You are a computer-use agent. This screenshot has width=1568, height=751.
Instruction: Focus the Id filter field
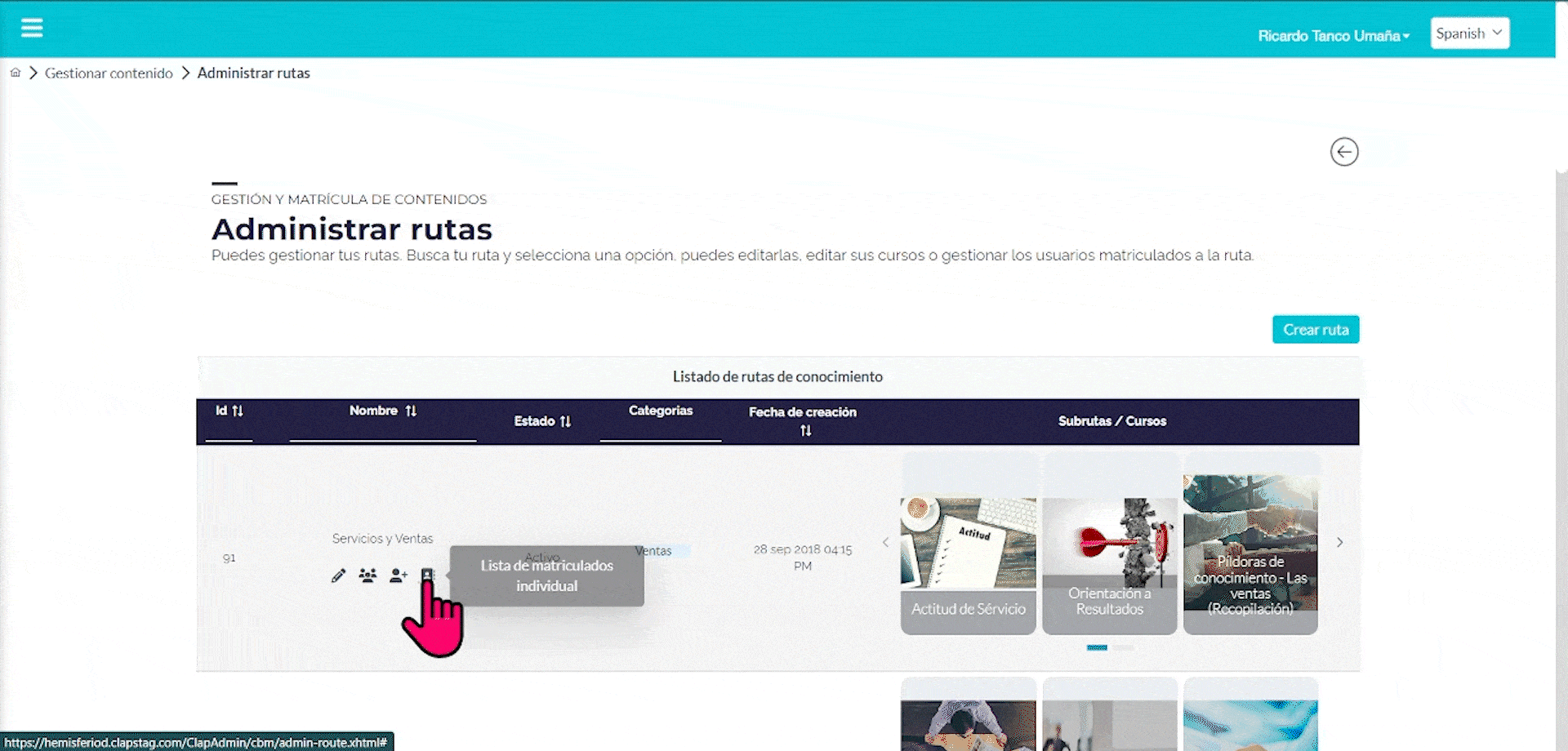[x=229, y=432]
